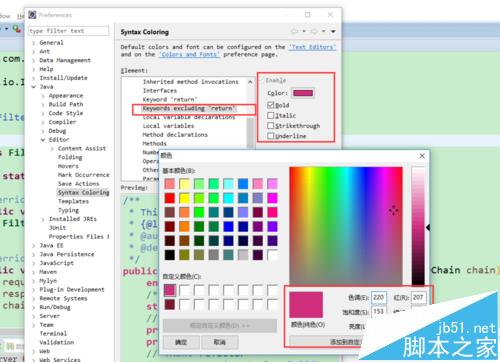Expand the Maven node
The image size is (500, 362).
[x=34, y=272]
